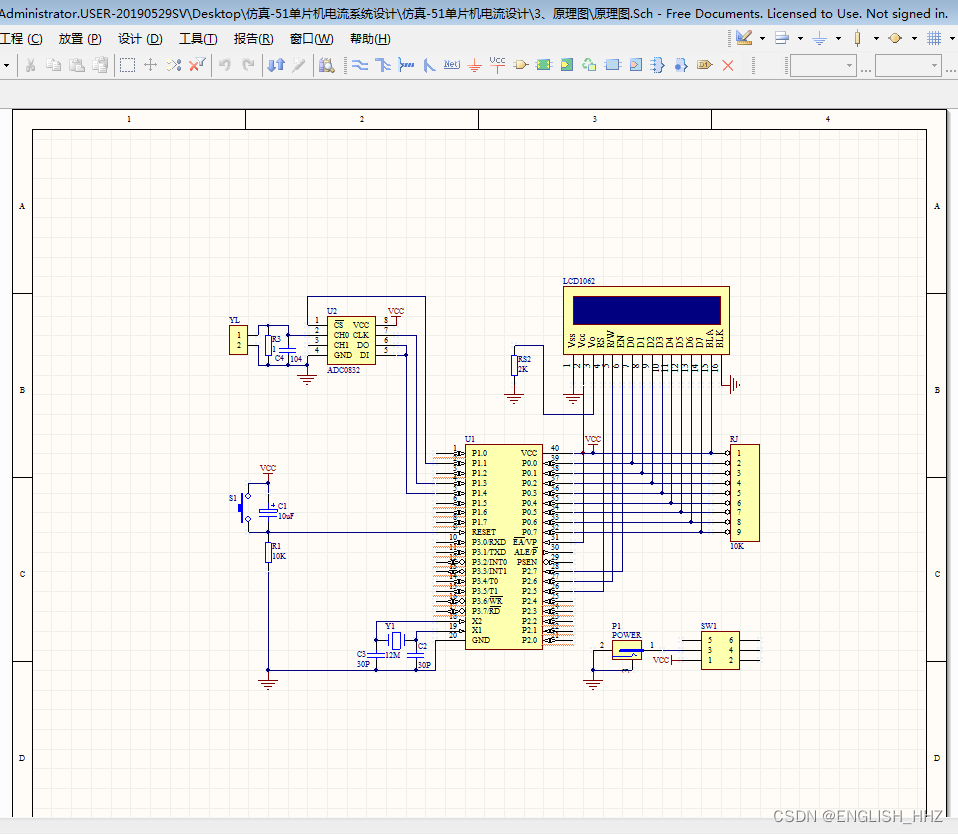Select the Place Signal Harness tool
Image resolution: width=958 pixels, height=834 pixels.
coord(406,65)
